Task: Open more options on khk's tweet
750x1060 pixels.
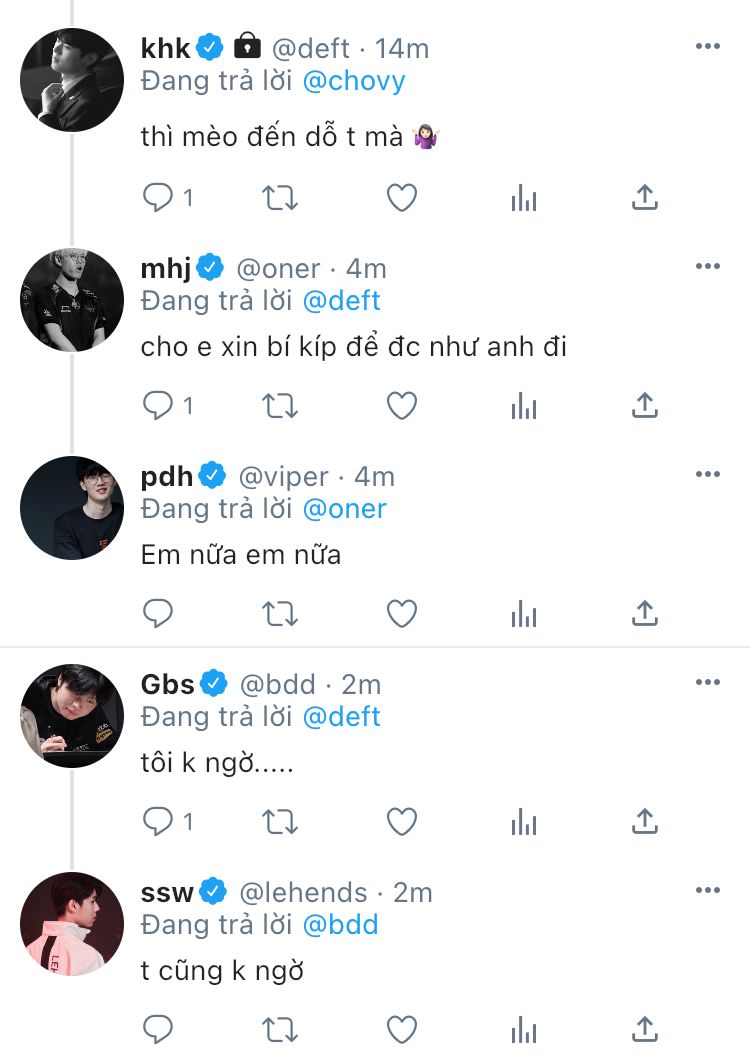Action: click(x=707, y=47)
